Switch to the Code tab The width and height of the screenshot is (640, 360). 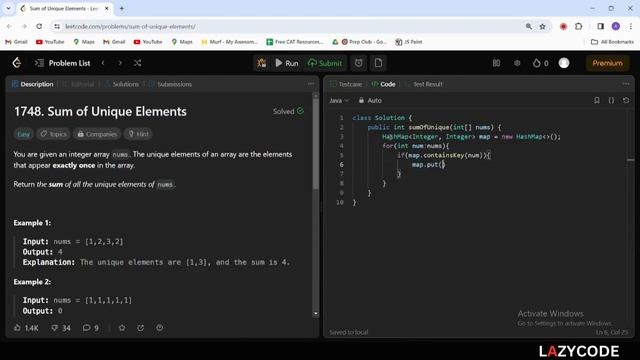coord(383,84)
